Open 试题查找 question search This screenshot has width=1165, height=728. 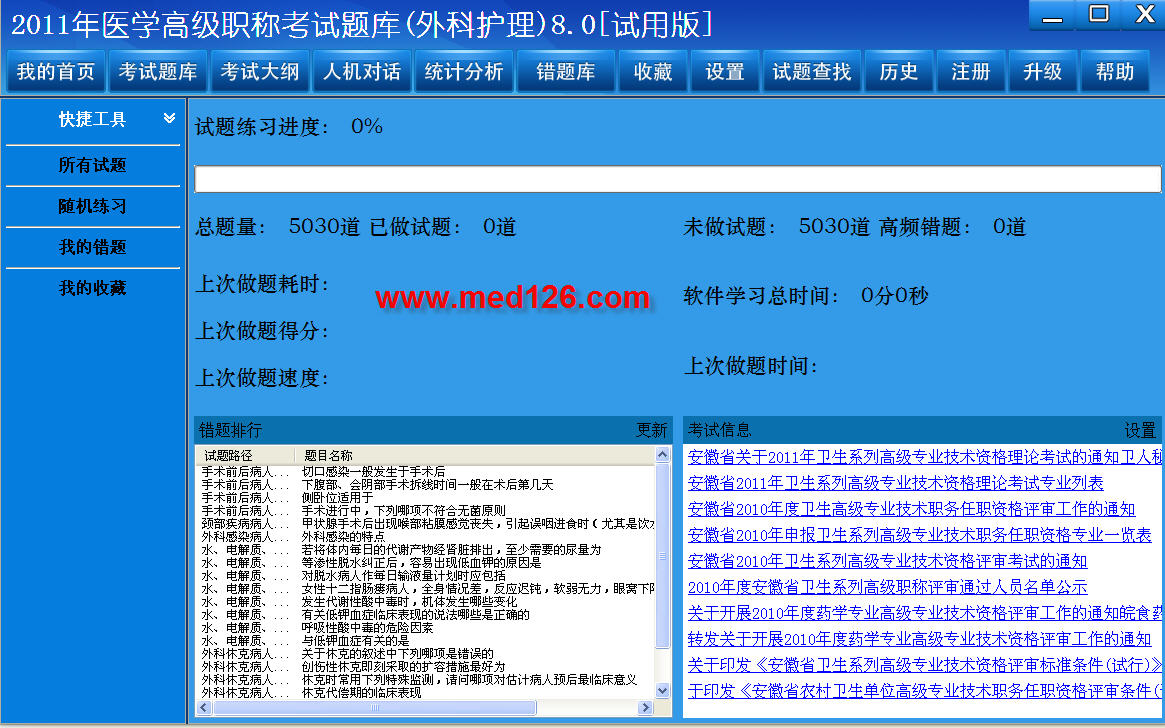click(812, 72)
